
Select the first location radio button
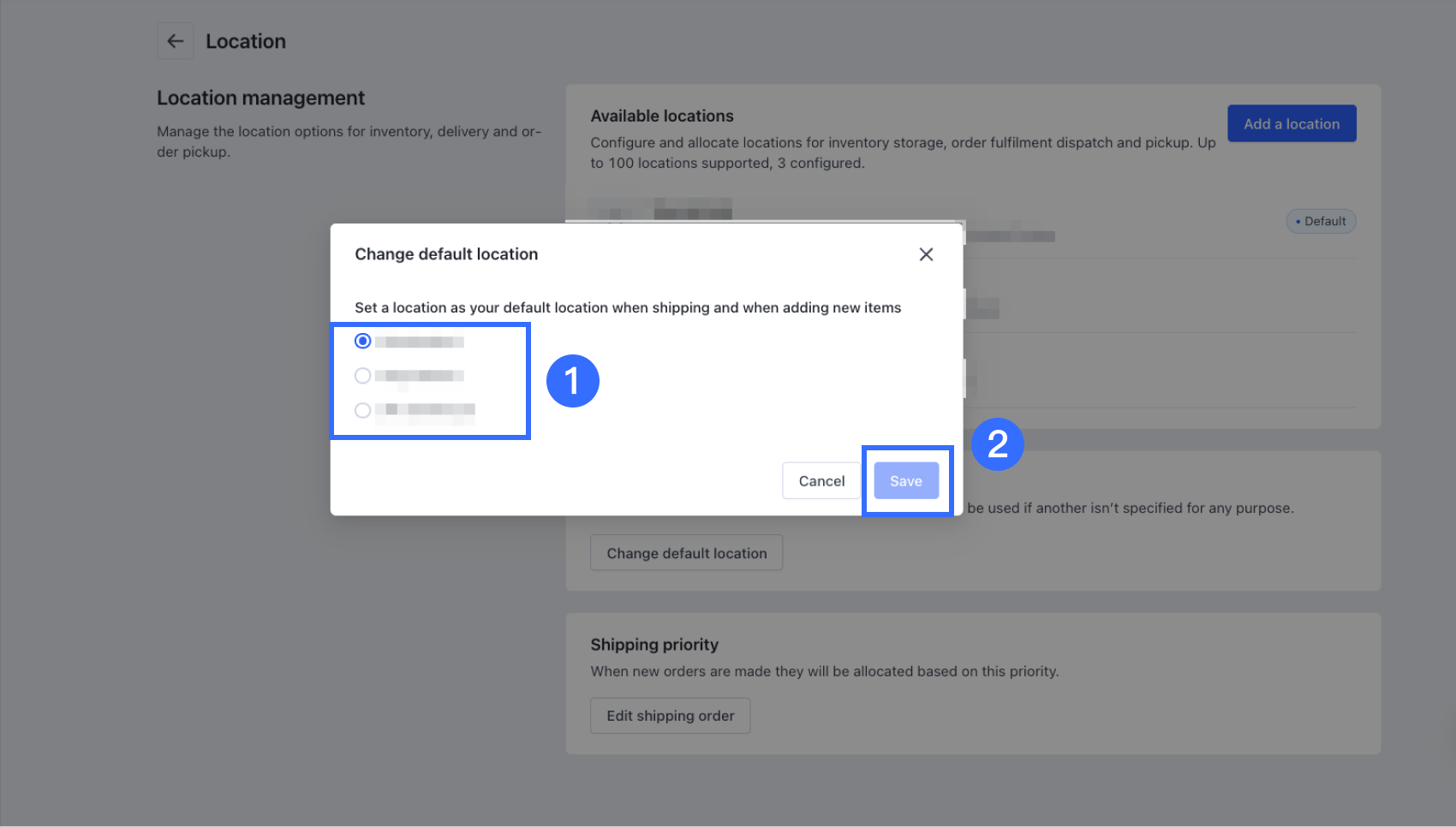[363, 342]
